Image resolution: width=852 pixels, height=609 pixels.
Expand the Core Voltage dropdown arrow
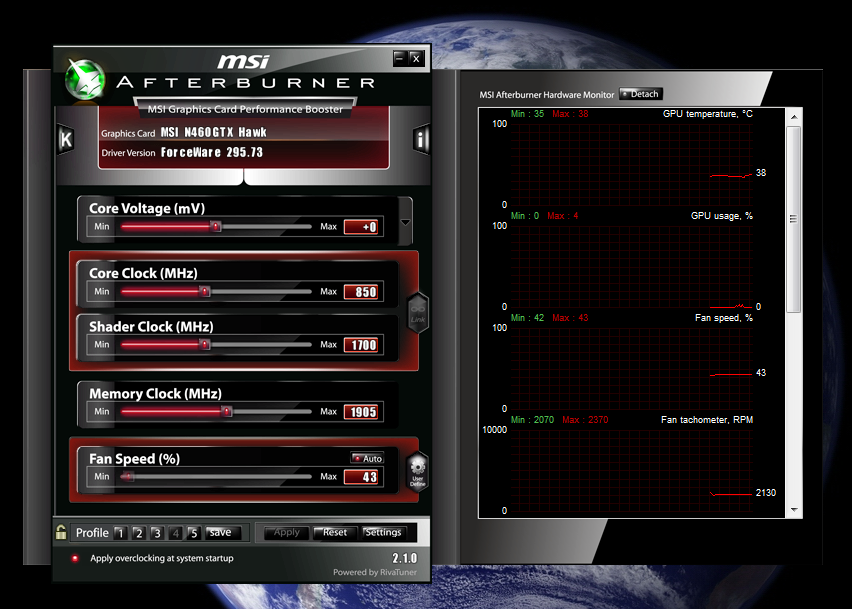pyautogui.click(x=405, y=223)
